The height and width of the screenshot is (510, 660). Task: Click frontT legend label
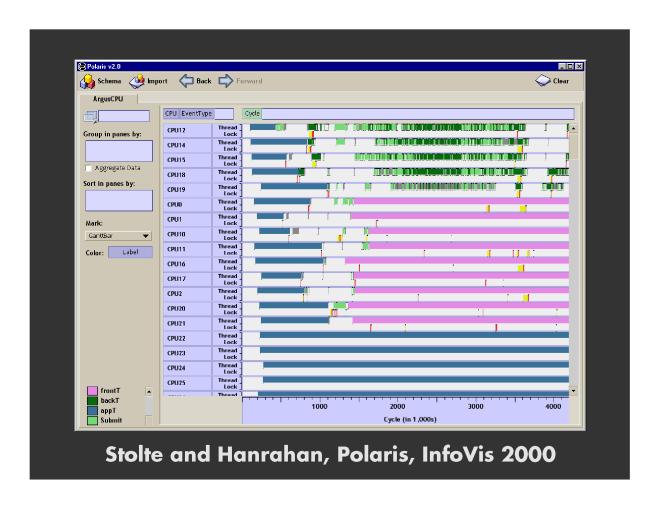coord(110,391)
